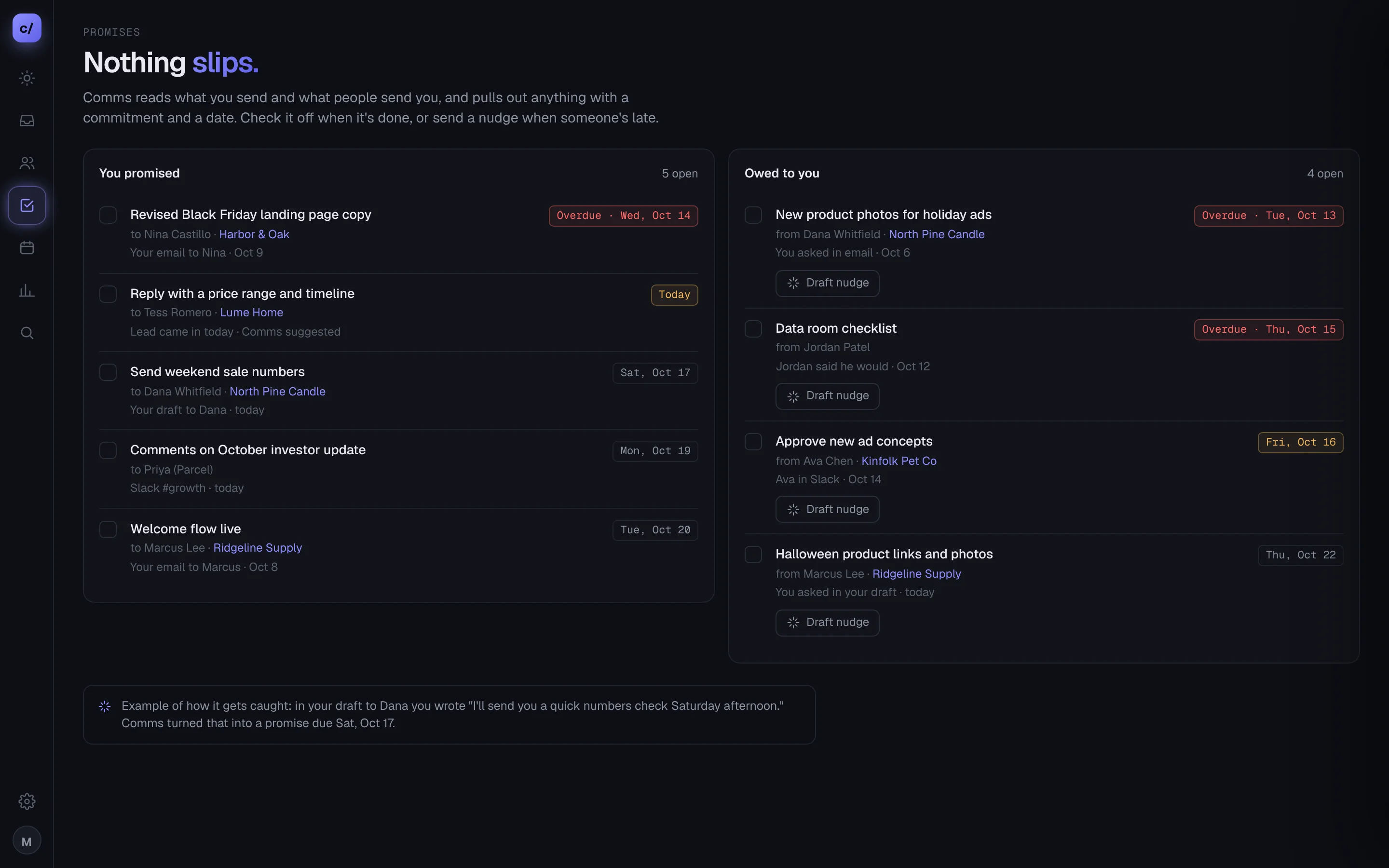
Task: Select the Promises checkmark icon in the sidebar
Action: pyautogui.click(x=27, y=205)
